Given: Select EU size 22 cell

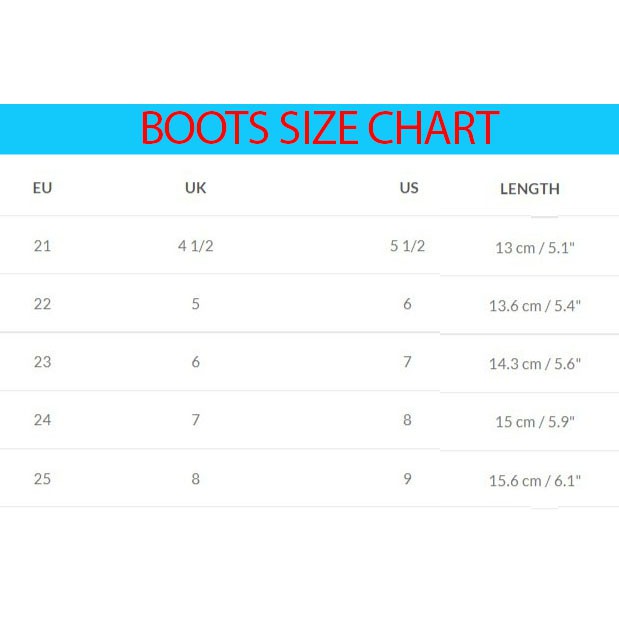Looking at the screenshot, I should [42, 304].
